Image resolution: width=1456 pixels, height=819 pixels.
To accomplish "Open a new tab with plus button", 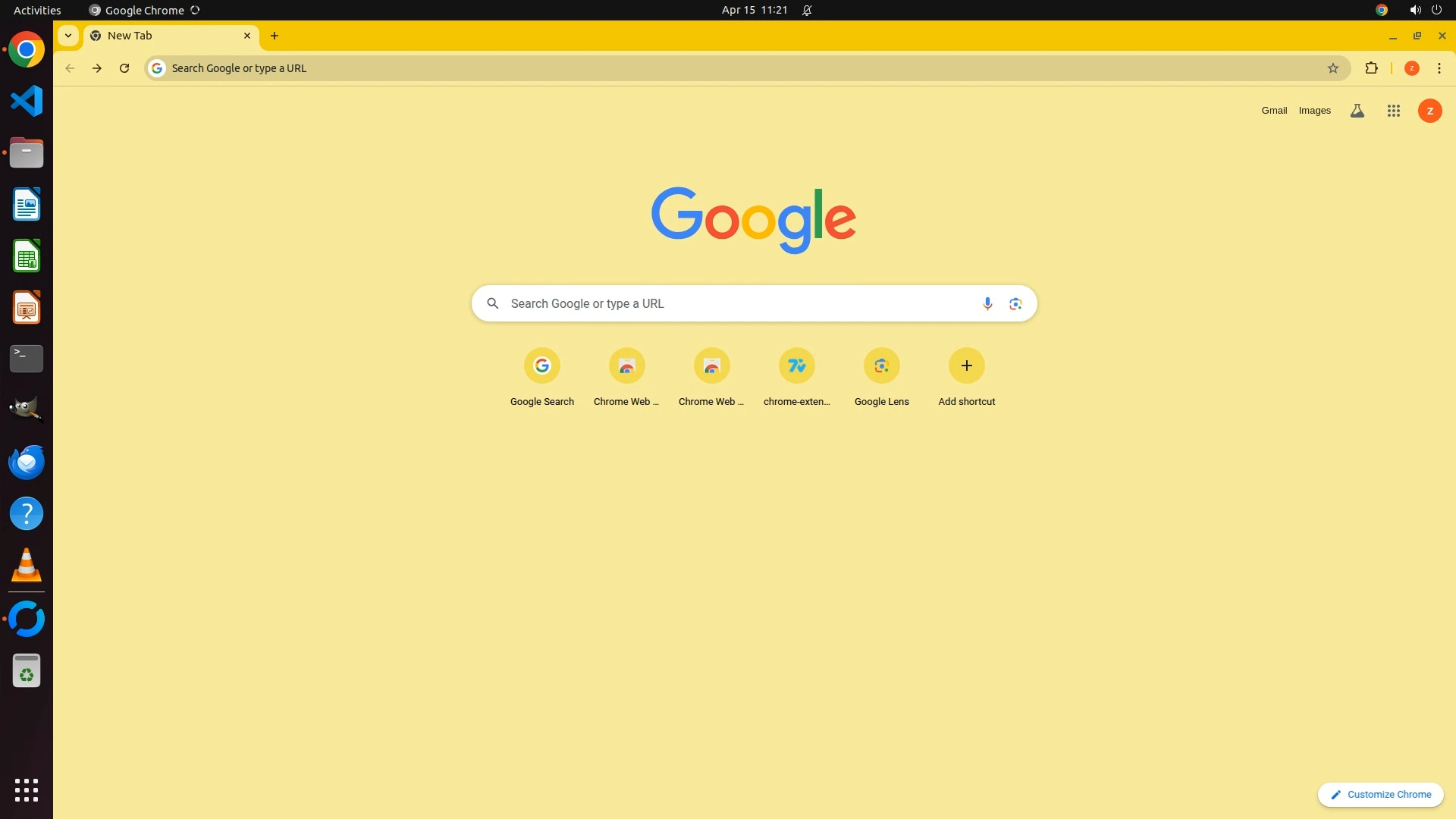I will 275,36.
